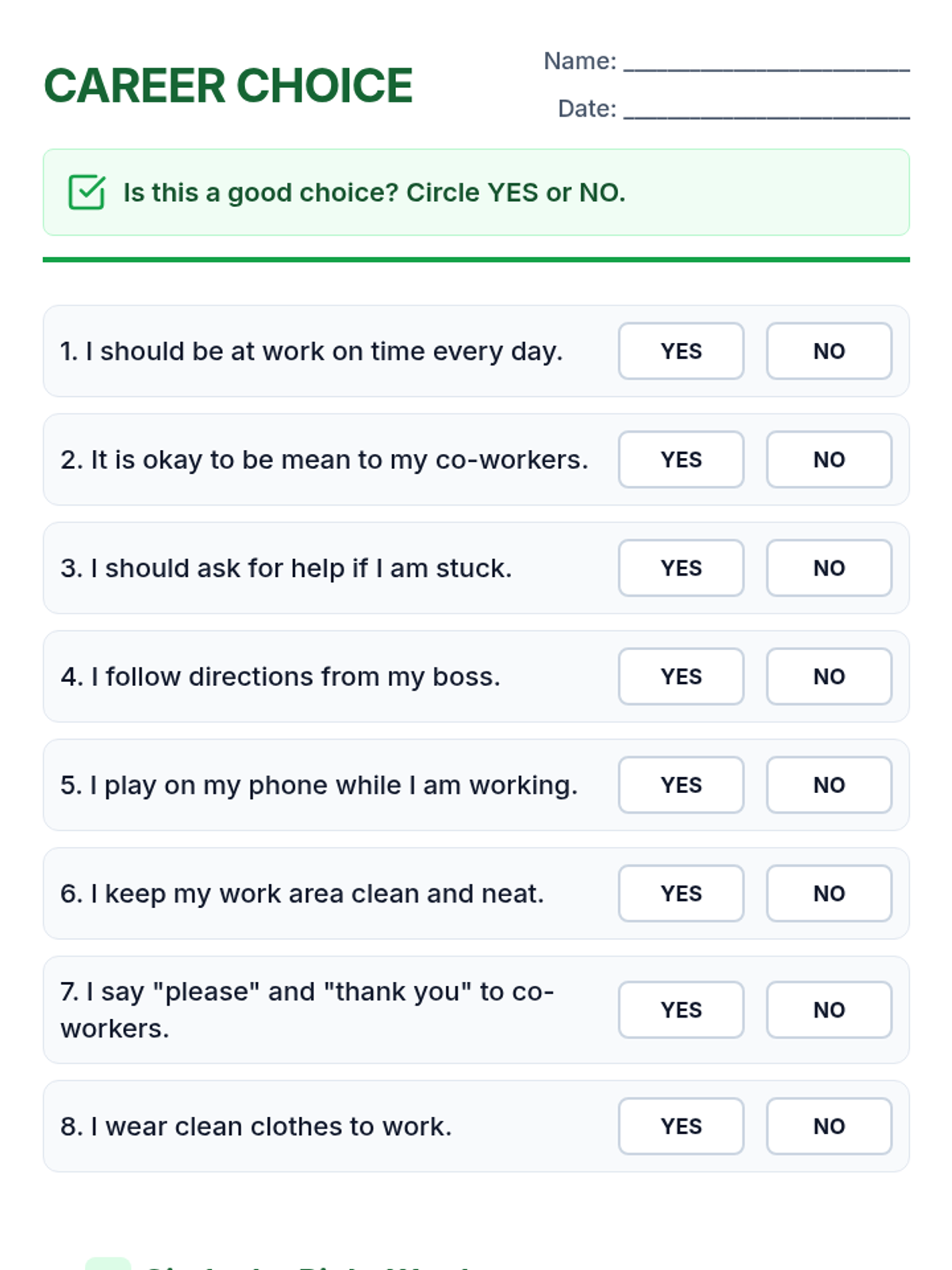The image size is (952, 1270).
Task: Select YES for playing on phone while working
Action: pyautogui.click(x=681, y=785)
